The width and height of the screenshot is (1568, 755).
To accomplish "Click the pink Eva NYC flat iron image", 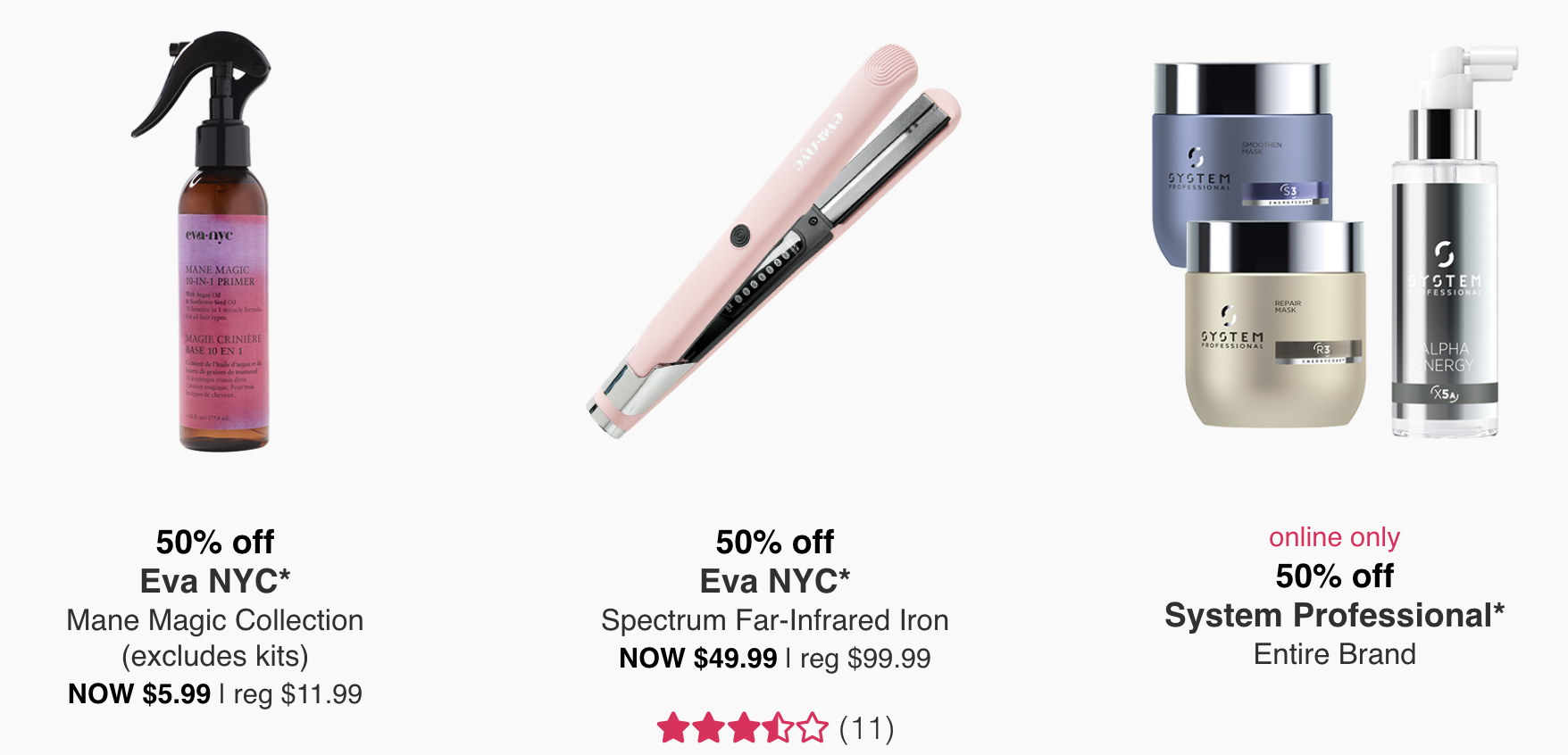I will pyautogui.click(x=773, y=241).
